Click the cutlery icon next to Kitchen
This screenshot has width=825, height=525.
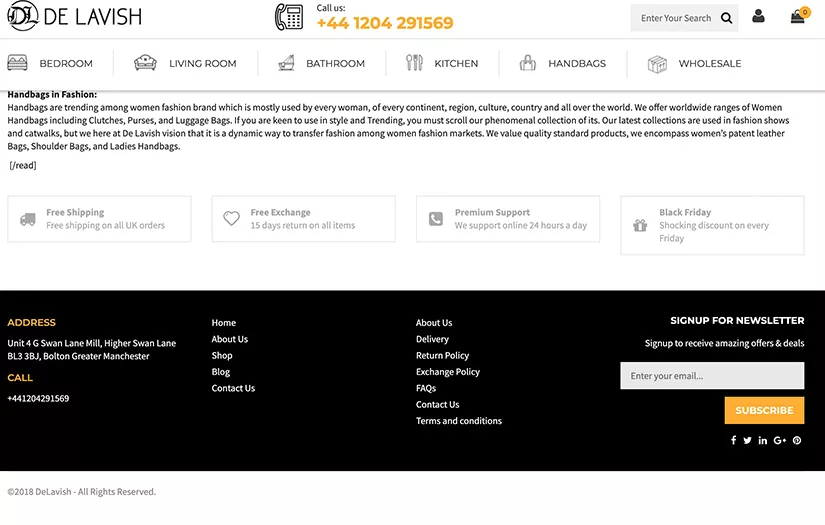pos(414,63)
